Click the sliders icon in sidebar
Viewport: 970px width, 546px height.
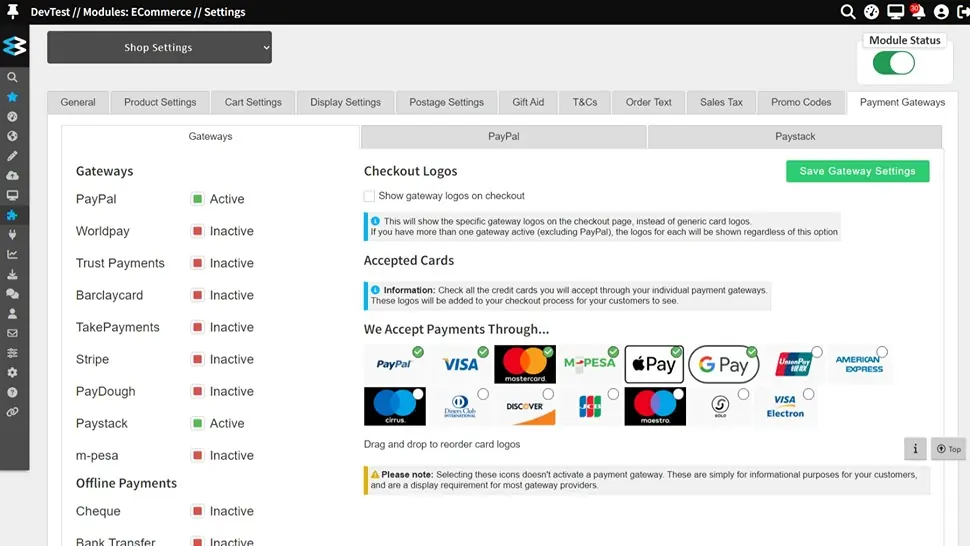12,353
